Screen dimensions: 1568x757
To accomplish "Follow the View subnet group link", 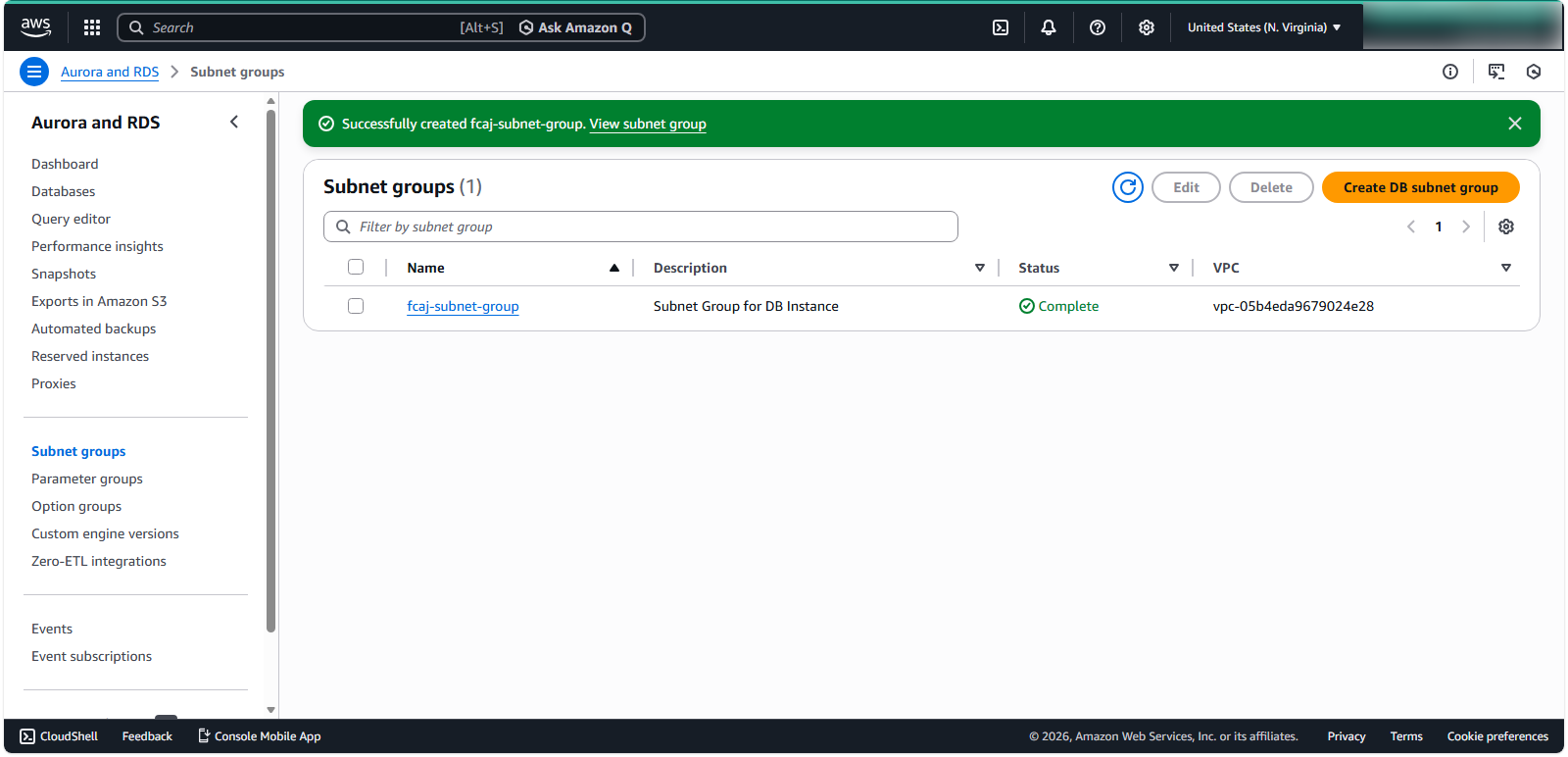I will tap(648, 124).
